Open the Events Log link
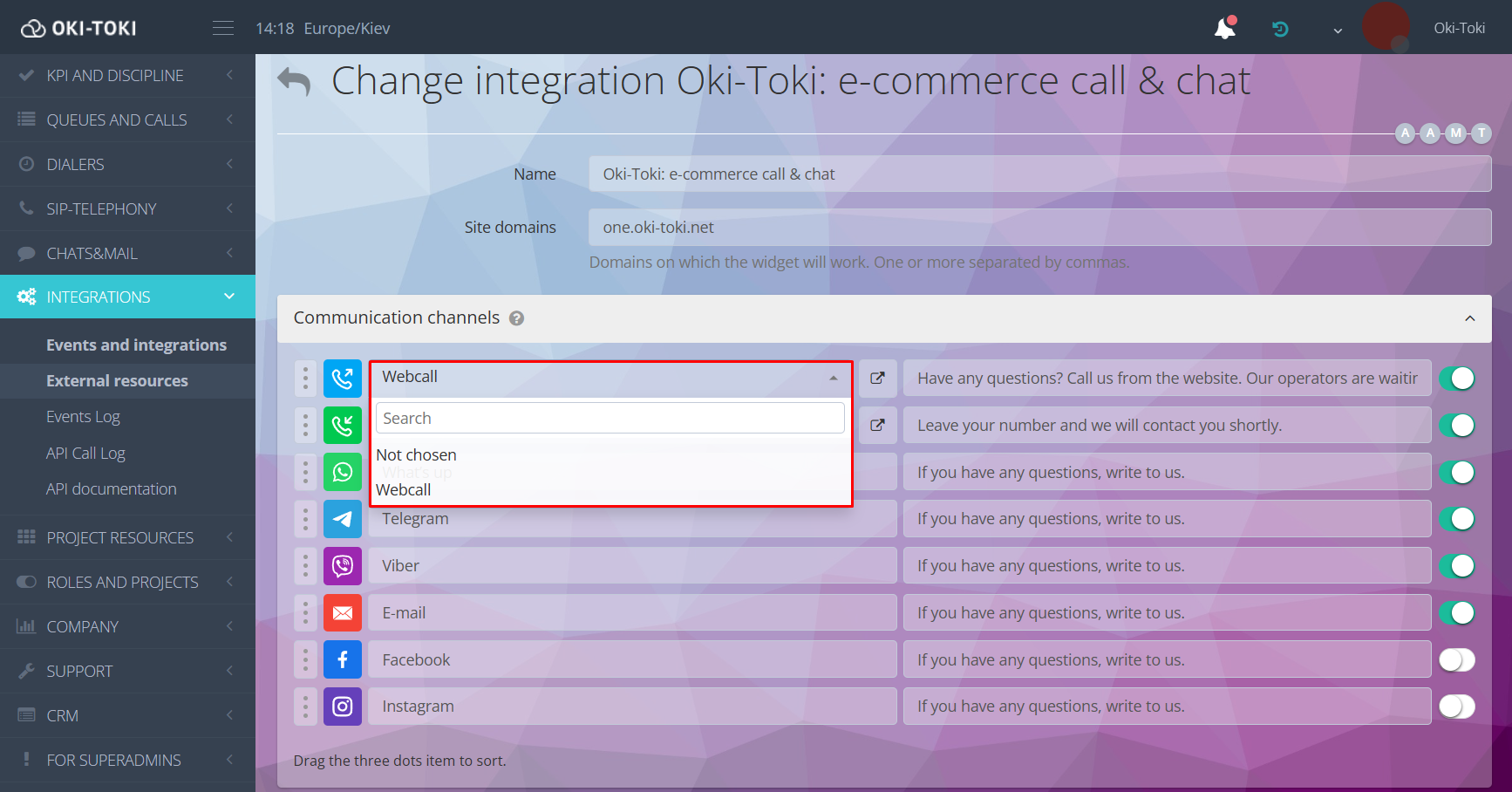The image size is (1512, 792). pyautogui.click(x=83, y=416)
